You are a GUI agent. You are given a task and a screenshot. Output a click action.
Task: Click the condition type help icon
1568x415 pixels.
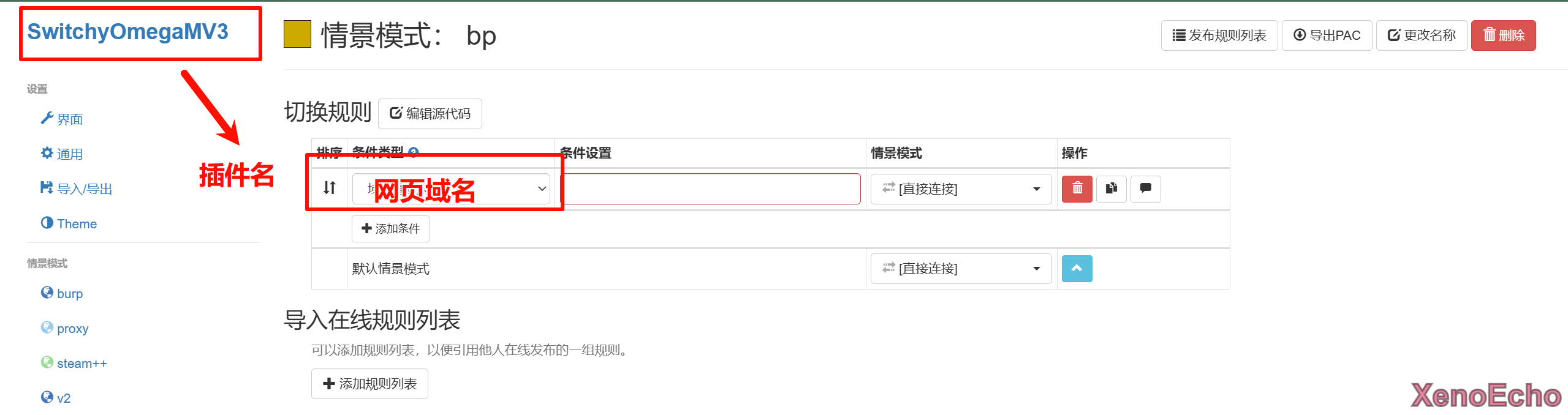pos(414,152)
